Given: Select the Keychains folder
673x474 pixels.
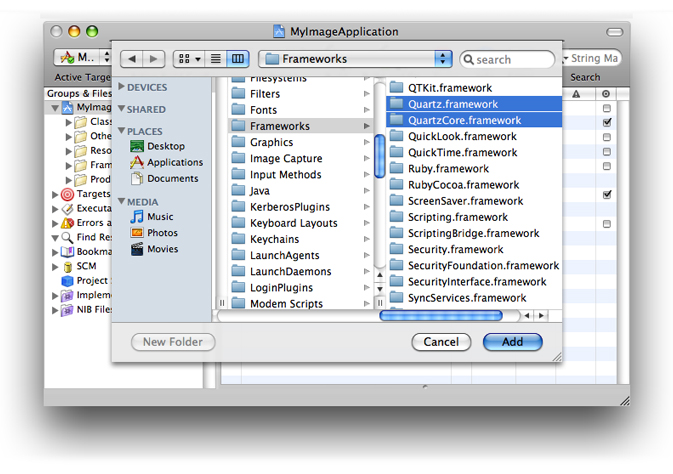Looking at the screenshot, I should (277, 239).
